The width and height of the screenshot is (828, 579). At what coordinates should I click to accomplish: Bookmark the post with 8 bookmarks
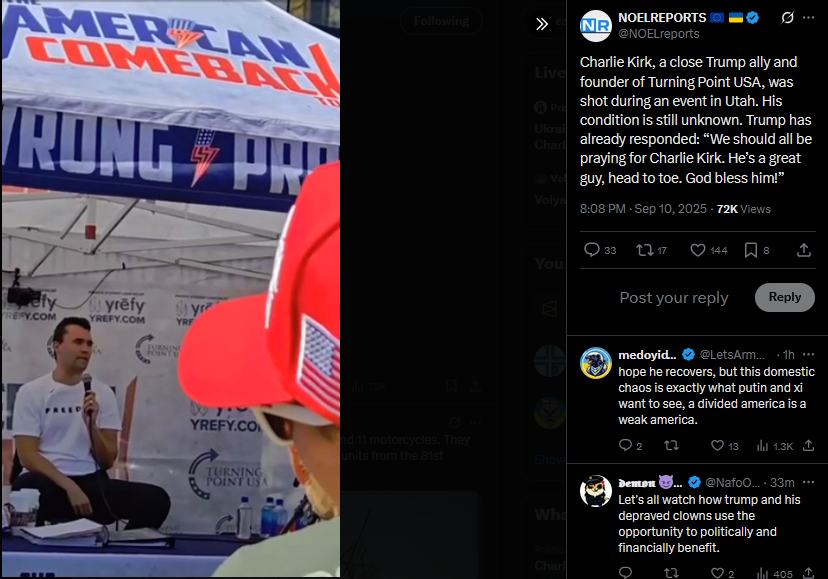click(x=756, y=250)
